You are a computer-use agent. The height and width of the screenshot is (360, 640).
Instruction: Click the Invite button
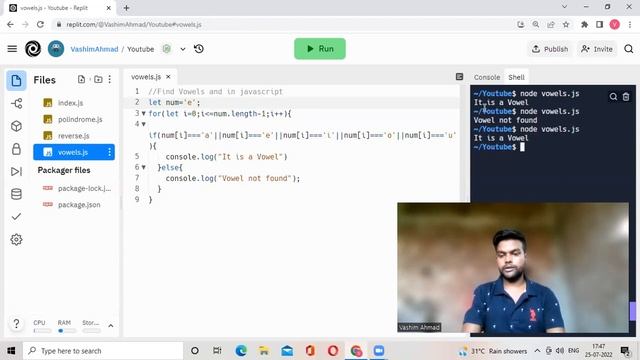597,49
